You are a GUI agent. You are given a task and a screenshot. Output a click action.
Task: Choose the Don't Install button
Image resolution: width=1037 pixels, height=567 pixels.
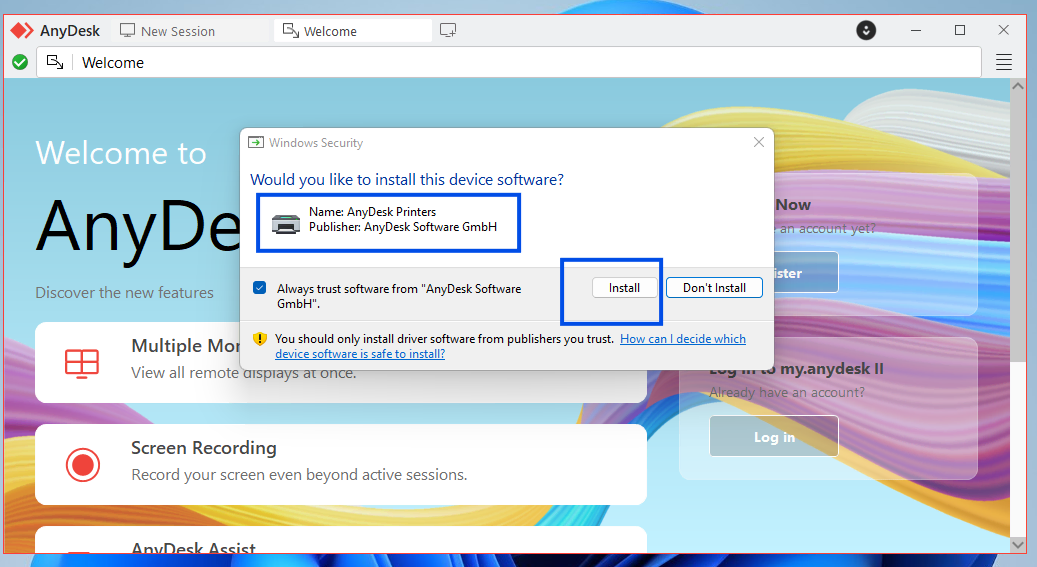pos(714,288)
